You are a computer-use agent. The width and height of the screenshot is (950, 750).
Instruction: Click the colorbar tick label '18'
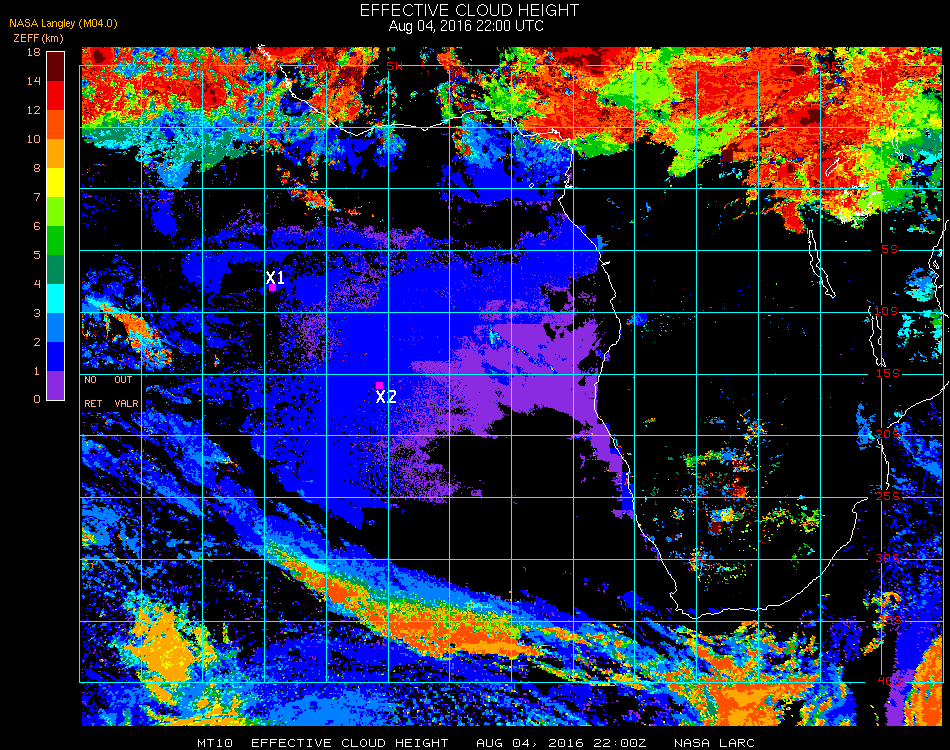point(34,52)
